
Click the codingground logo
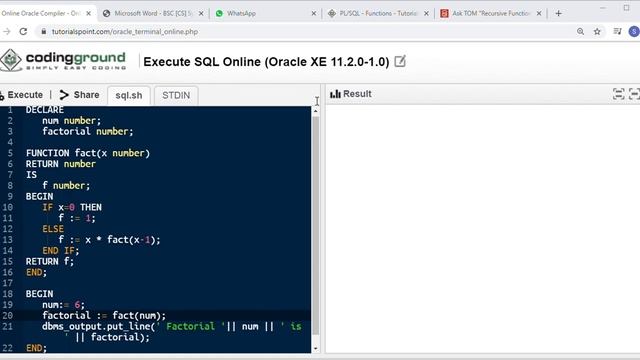pos(63,60)
